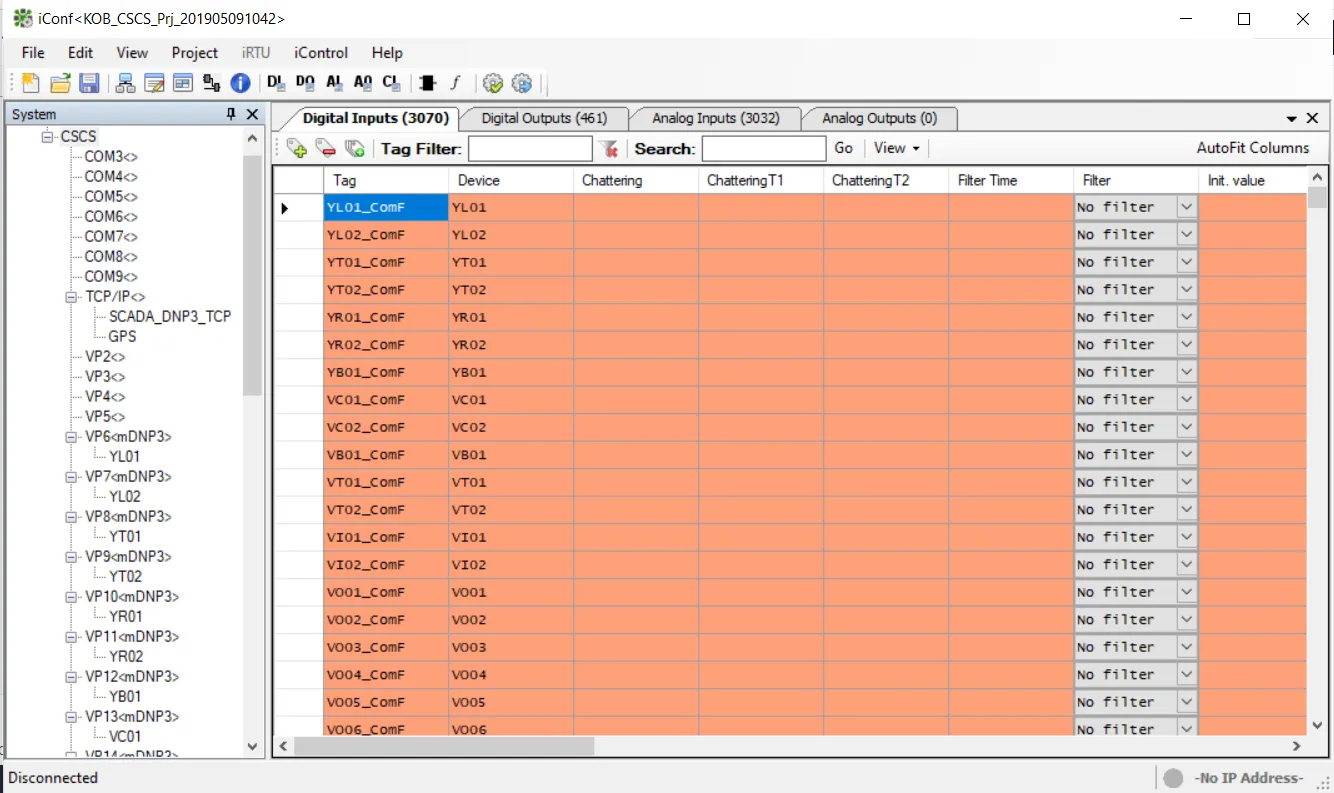1334x793 pixels.
Task: Pin the System panel
Action: click(231, 115)
